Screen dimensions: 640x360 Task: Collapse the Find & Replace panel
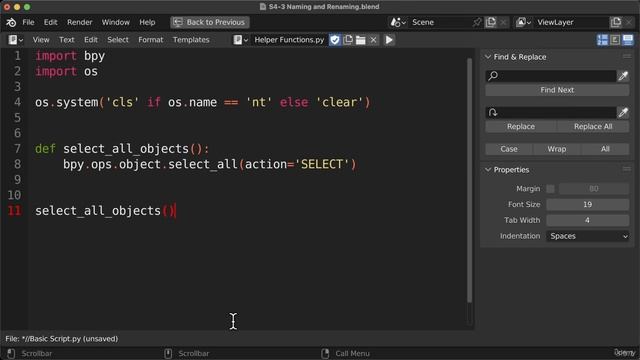488,57
